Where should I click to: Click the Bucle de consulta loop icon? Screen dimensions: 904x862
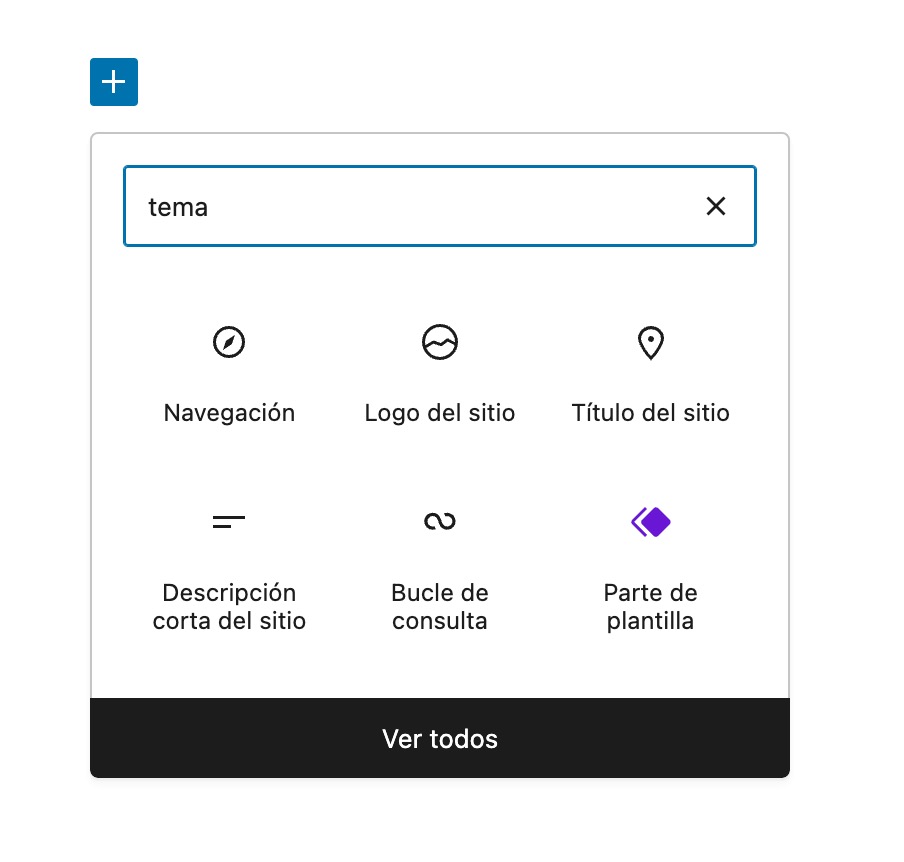(440, 521)
